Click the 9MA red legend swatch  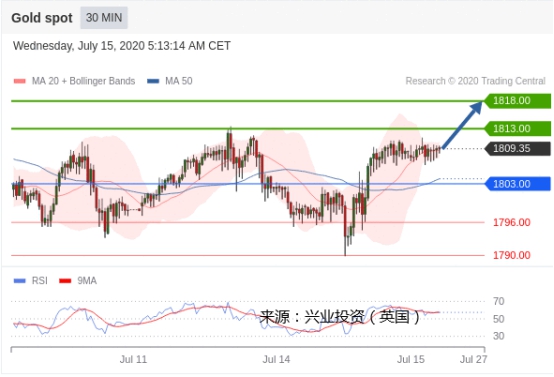65,281
